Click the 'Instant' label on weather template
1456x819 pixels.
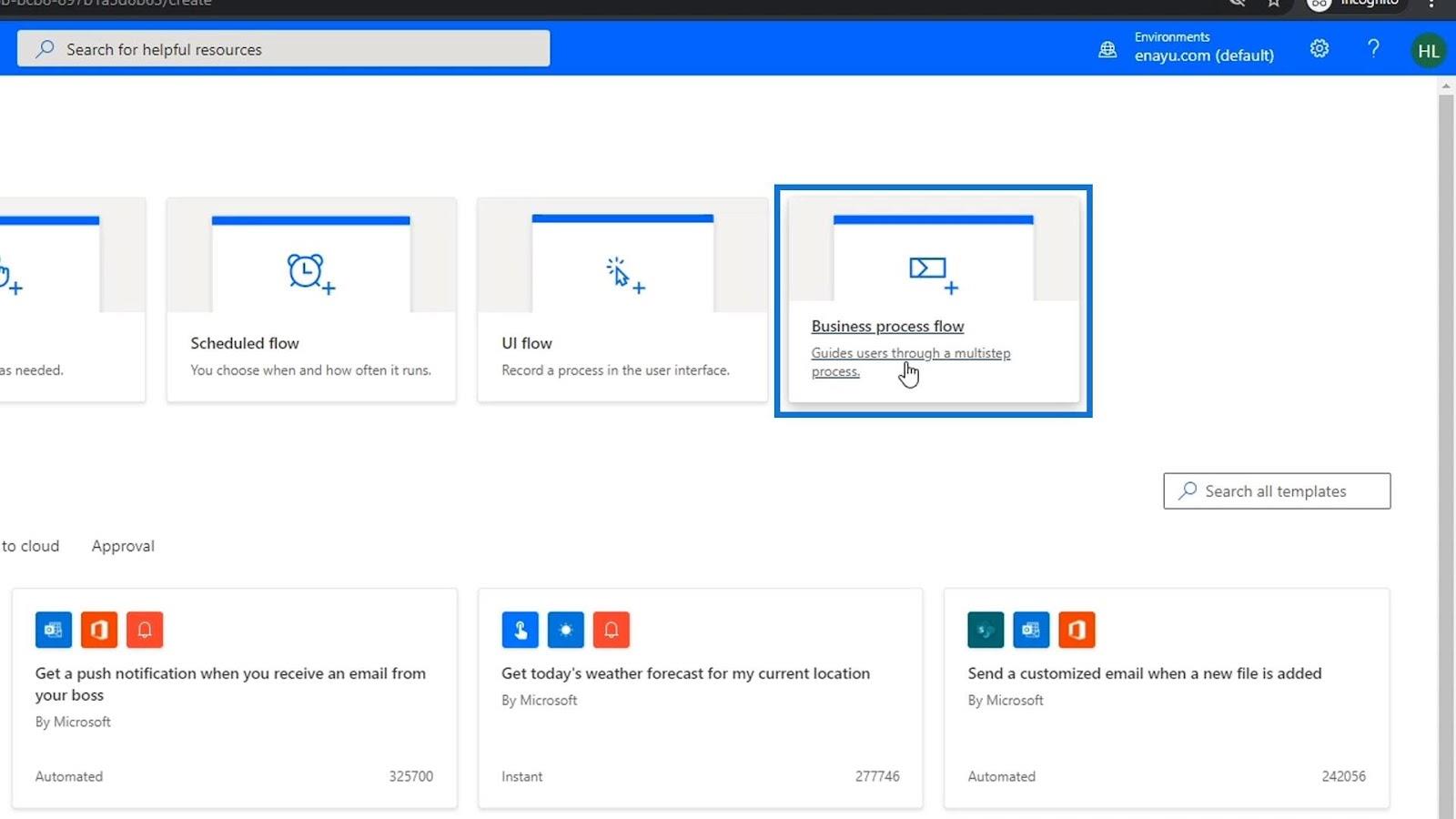(521, 776)
